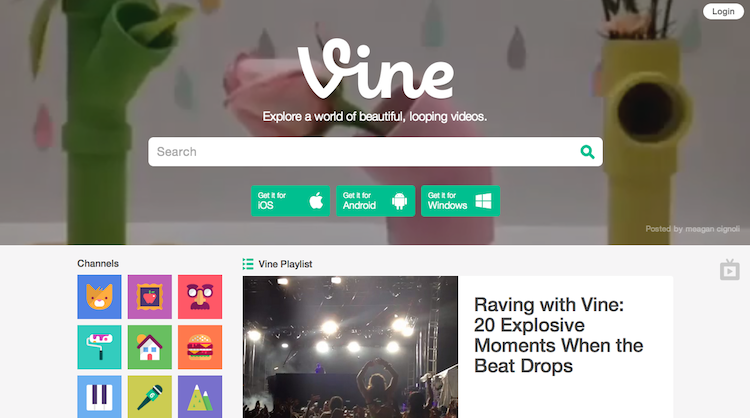Viewport: 750px width, 418px height.
Task: Open the paint roller DIY channel icon
Action: click(x=99, y=347)
